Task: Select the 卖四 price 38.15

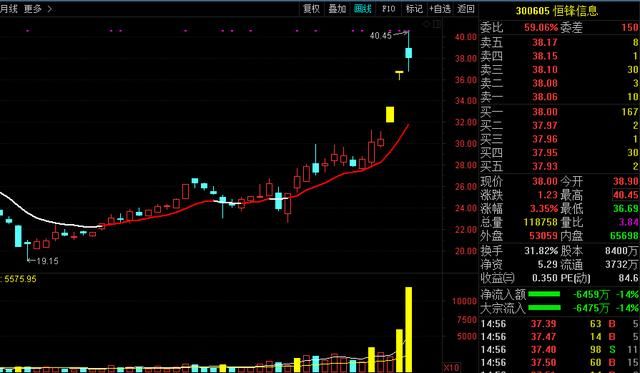Action: pos(544,56)
